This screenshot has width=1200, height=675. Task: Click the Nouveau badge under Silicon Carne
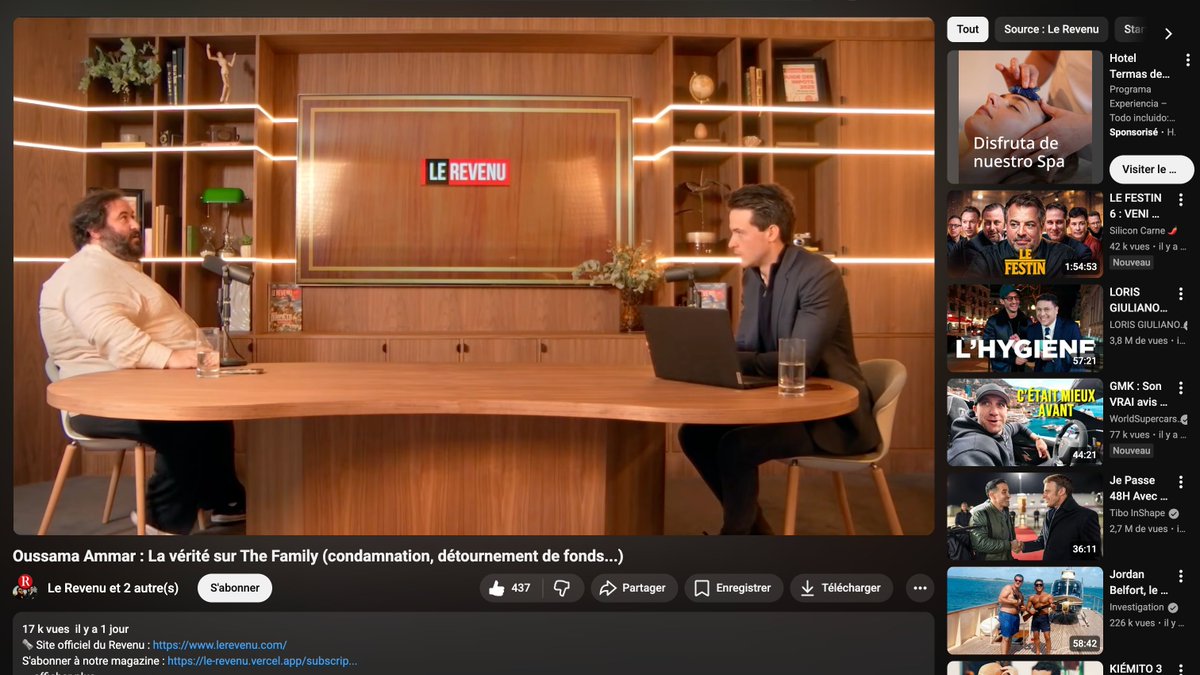point(1131,262)
